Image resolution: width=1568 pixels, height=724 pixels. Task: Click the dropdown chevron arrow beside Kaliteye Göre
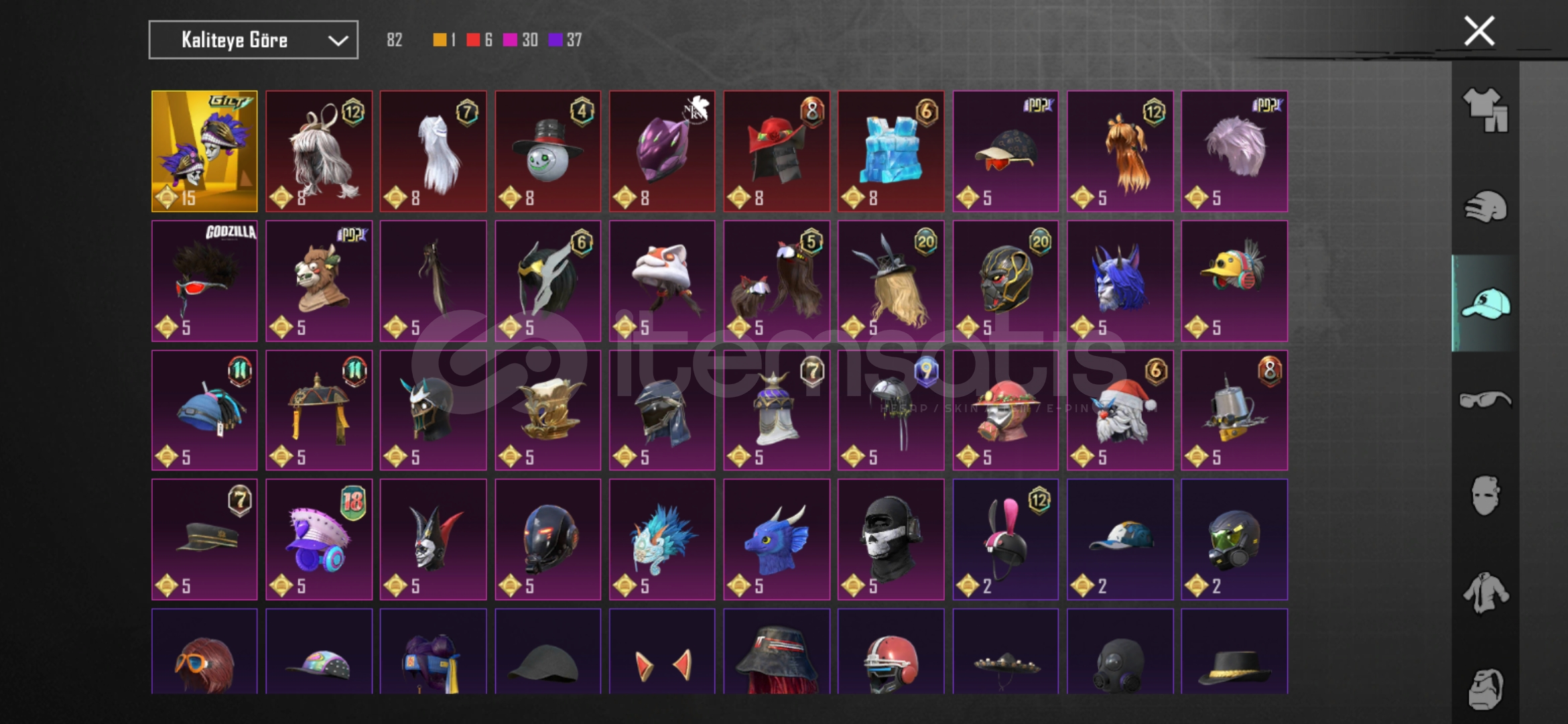[x=338, y=41]
